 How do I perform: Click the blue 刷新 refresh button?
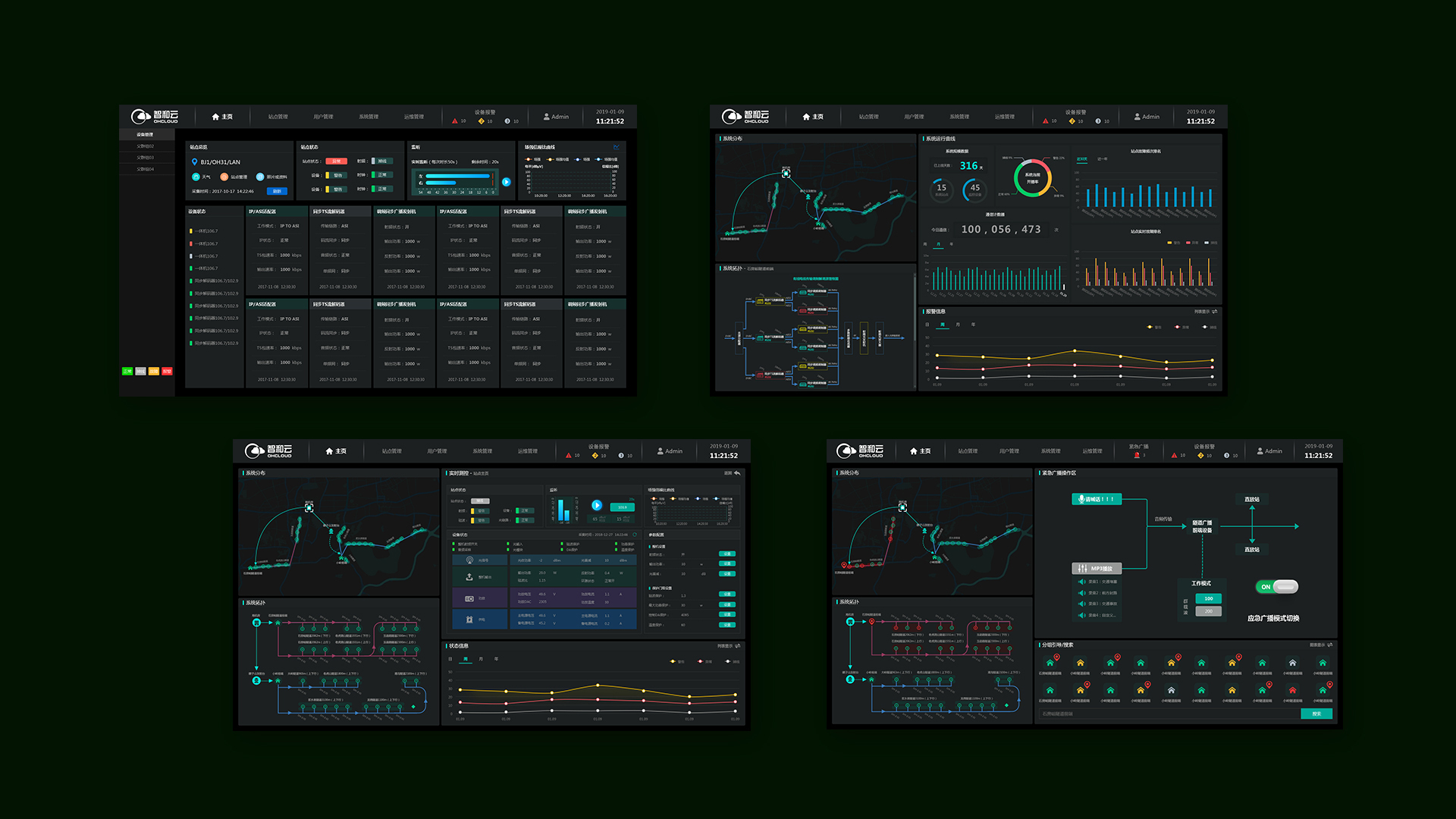277,191
